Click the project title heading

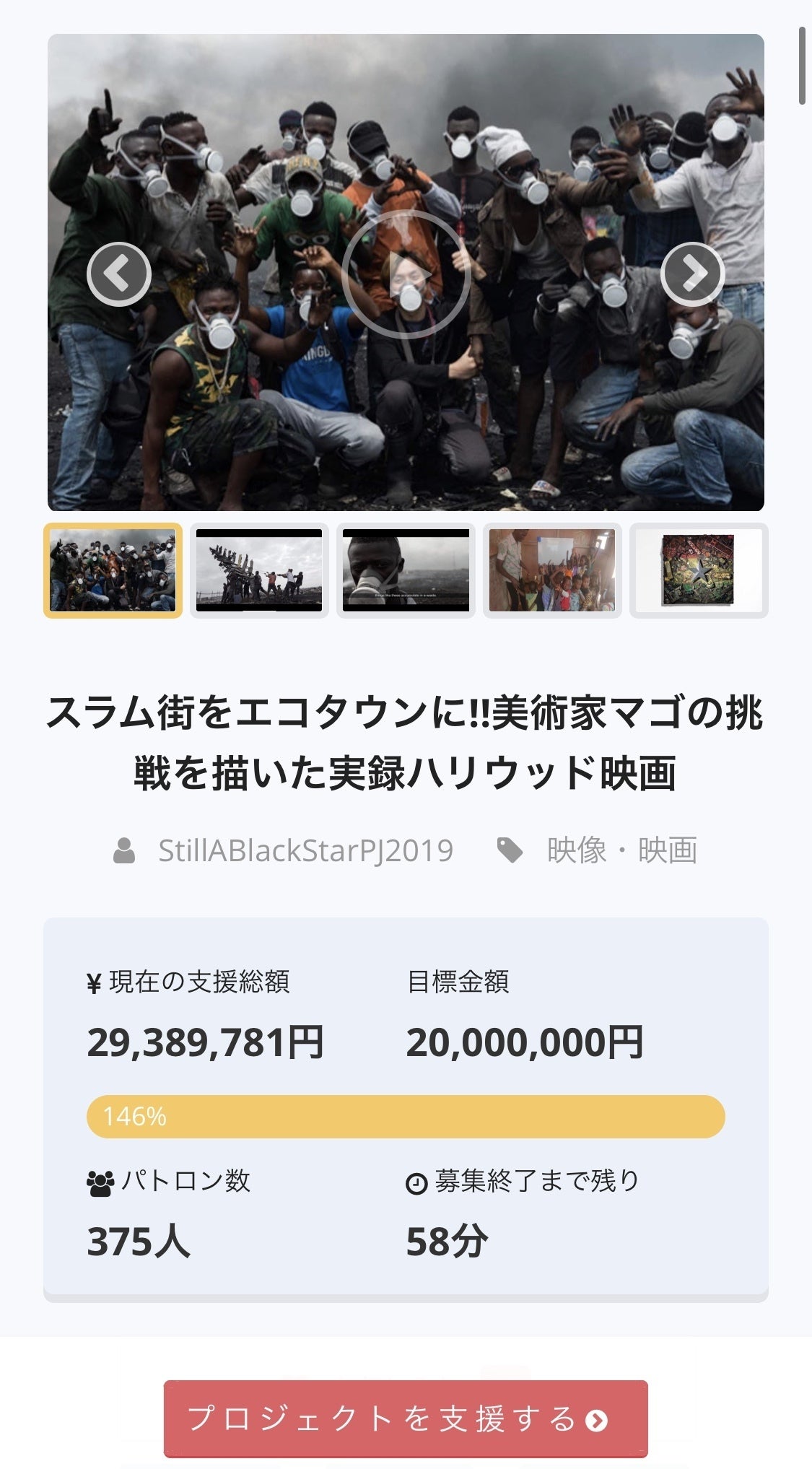point(406,744)
